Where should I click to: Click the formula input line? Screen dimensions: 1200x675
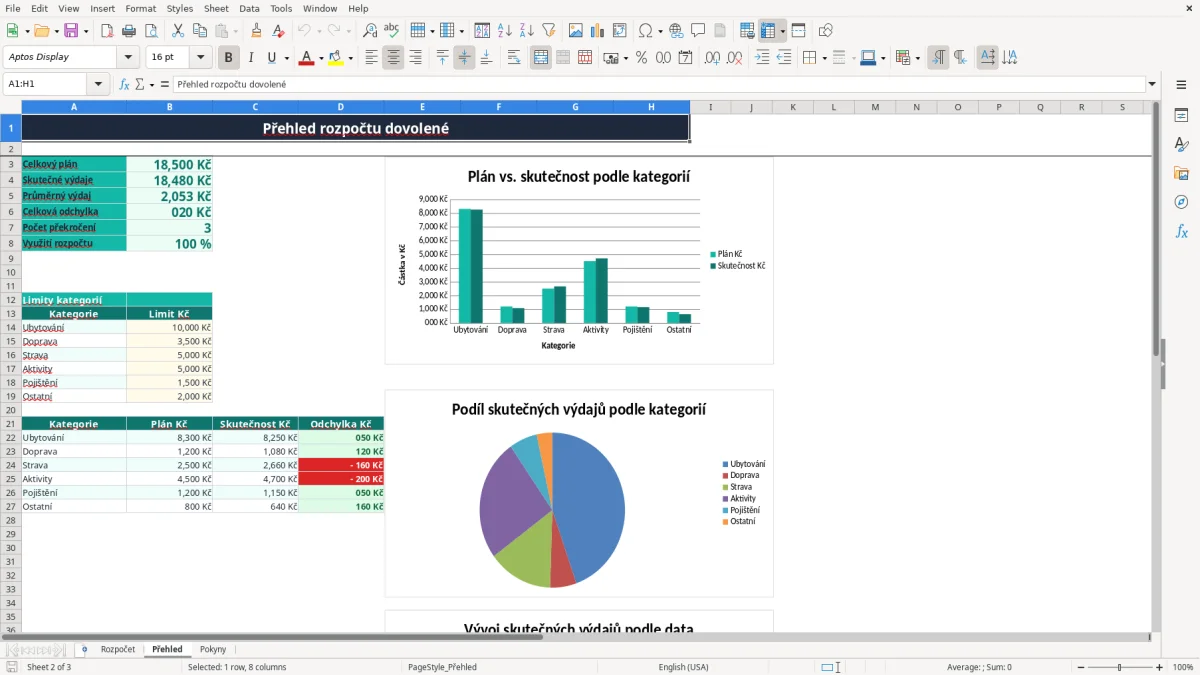pyautogui.click(x=659, y=84)
